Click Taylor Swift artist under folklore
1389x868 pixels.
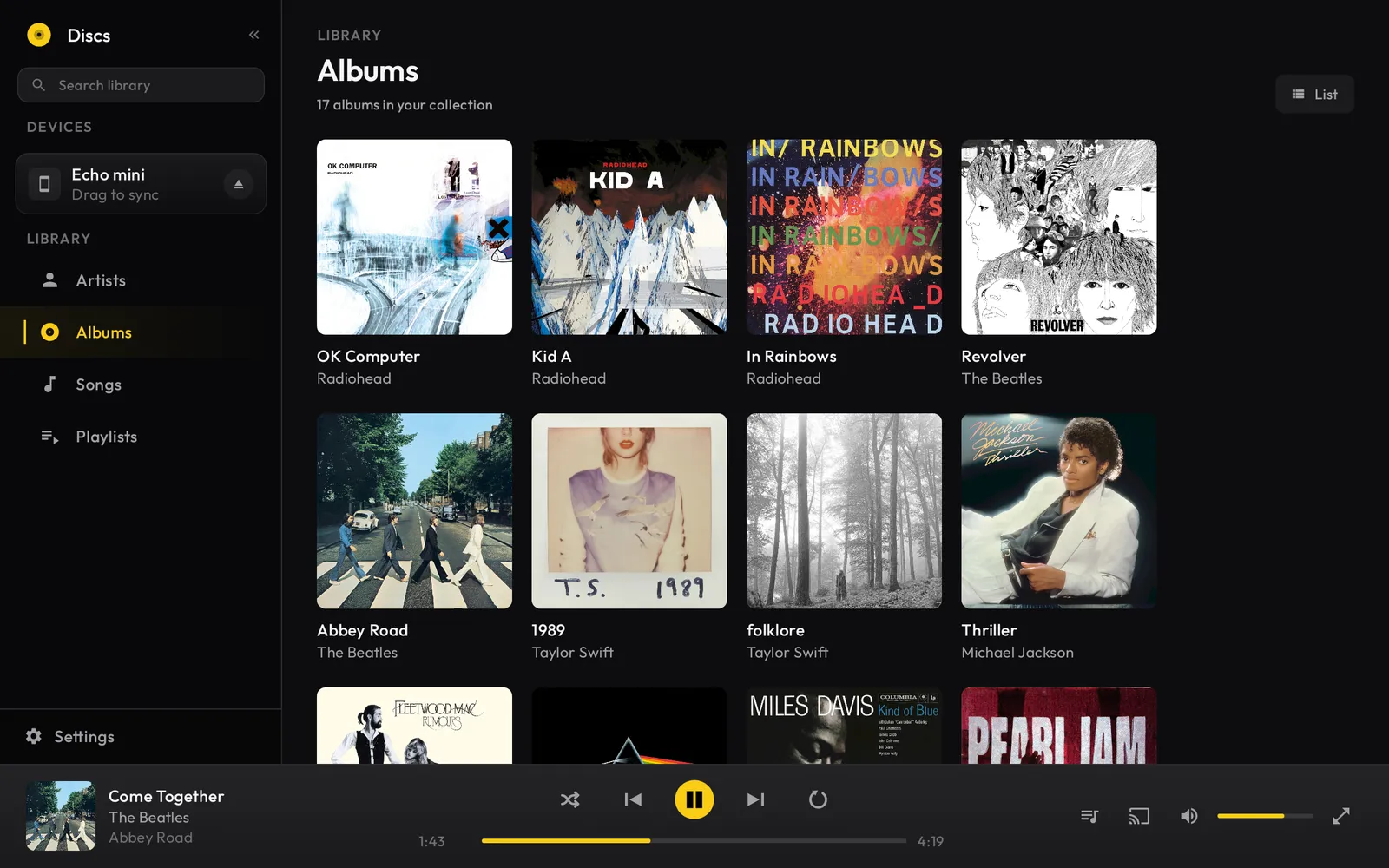coord(787,652)
